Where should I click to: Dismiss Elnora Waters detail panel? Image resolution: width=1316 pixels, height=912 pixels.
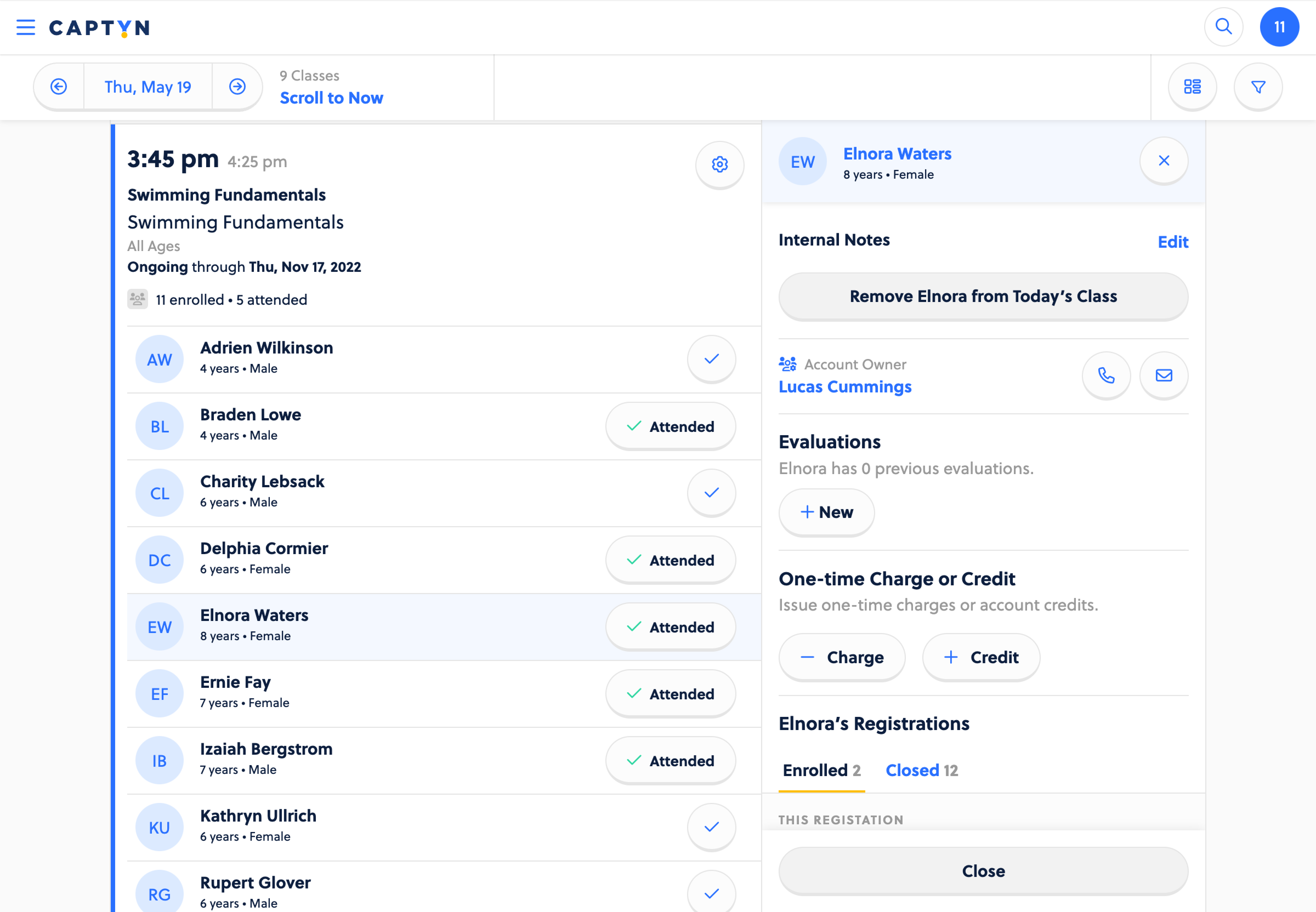pos(1163,161)
